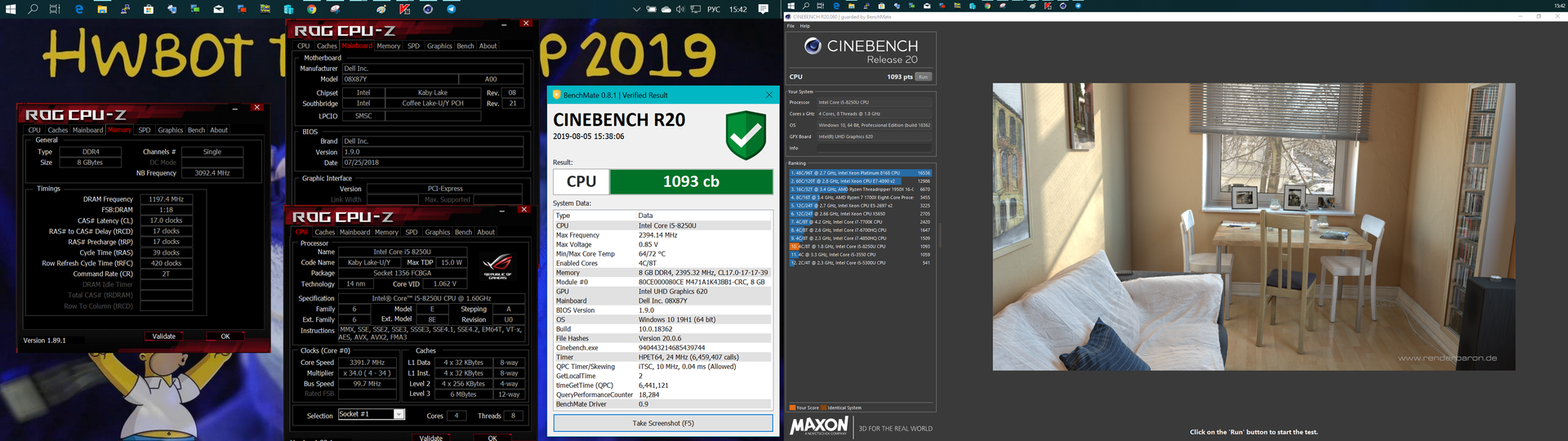Select the NB Frequency value 3092.4 MHz
1568x441 pixels.
tap(212, 173)
